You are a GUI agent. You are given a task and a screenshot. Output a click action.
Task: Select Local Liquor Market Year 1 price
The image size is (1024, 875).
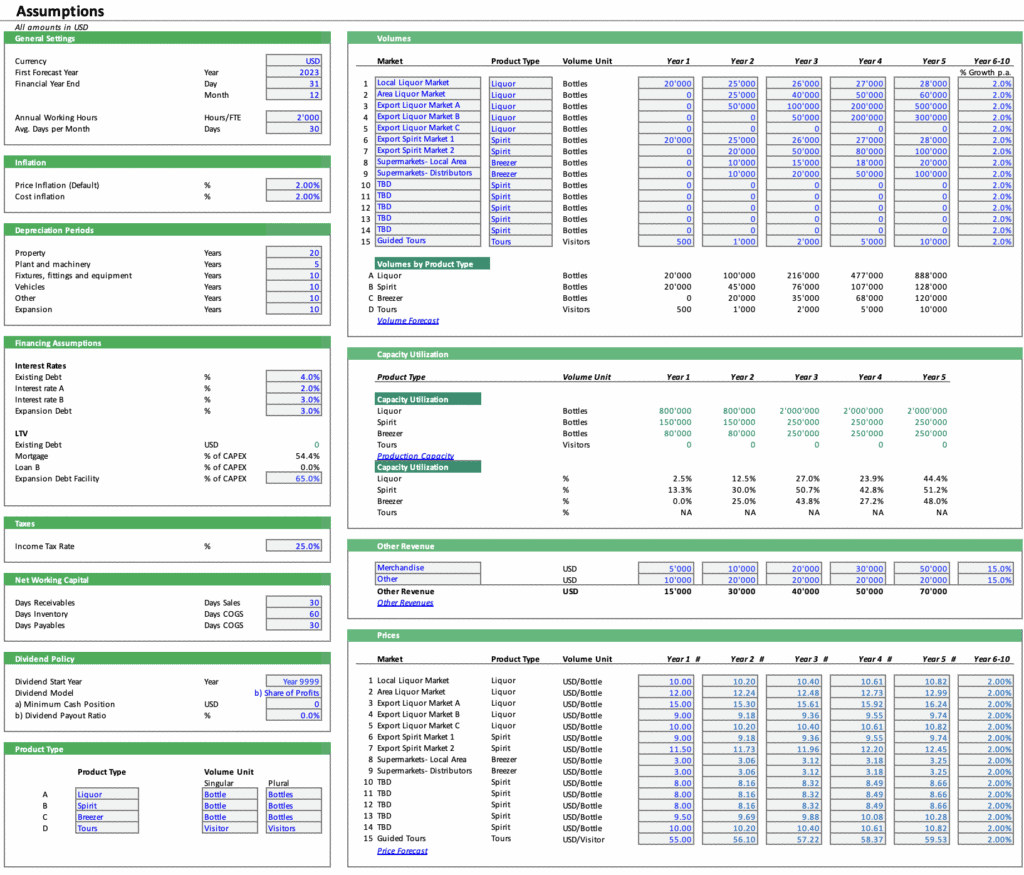pyautogui.click(x=665, y=682)
